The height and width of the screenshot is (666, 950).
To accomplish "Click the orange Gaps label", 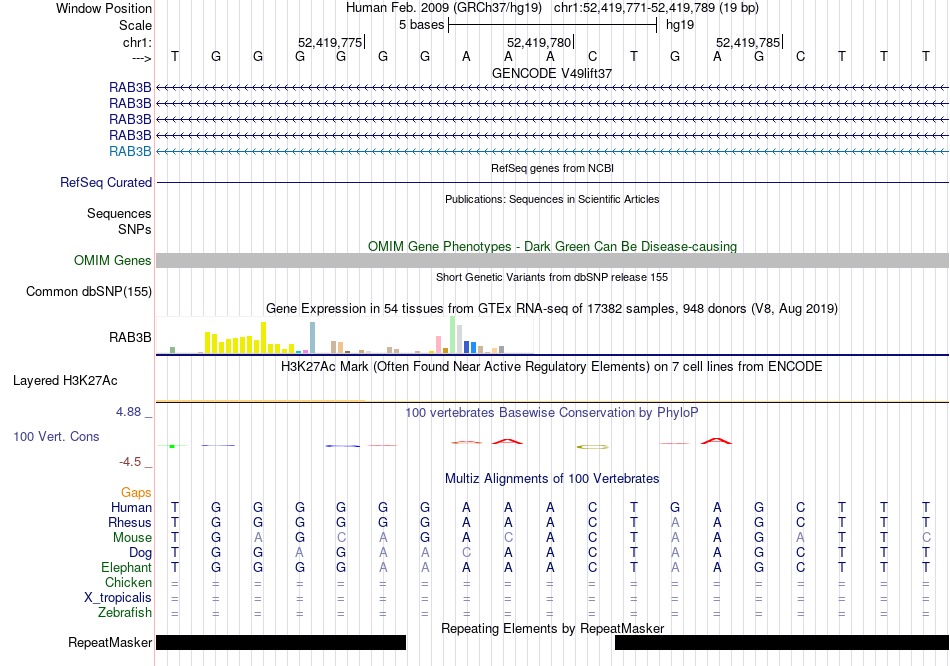I will (x=136, y=493).
